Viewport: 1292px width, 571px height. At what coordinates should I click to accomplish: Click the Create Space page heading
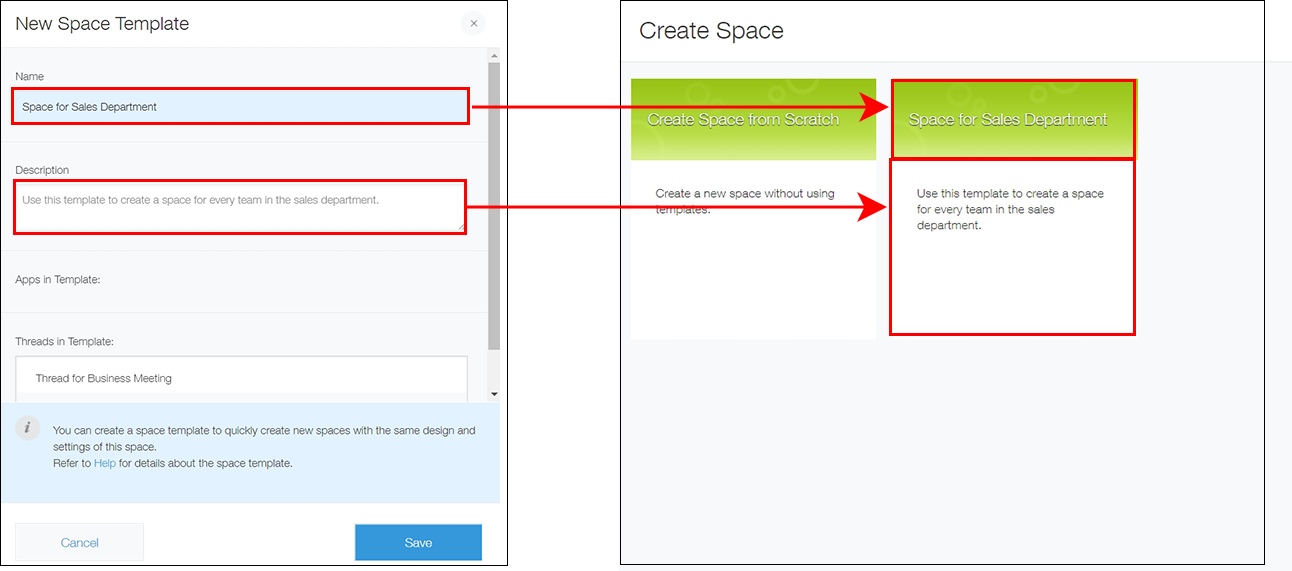(x=711, y=31)
